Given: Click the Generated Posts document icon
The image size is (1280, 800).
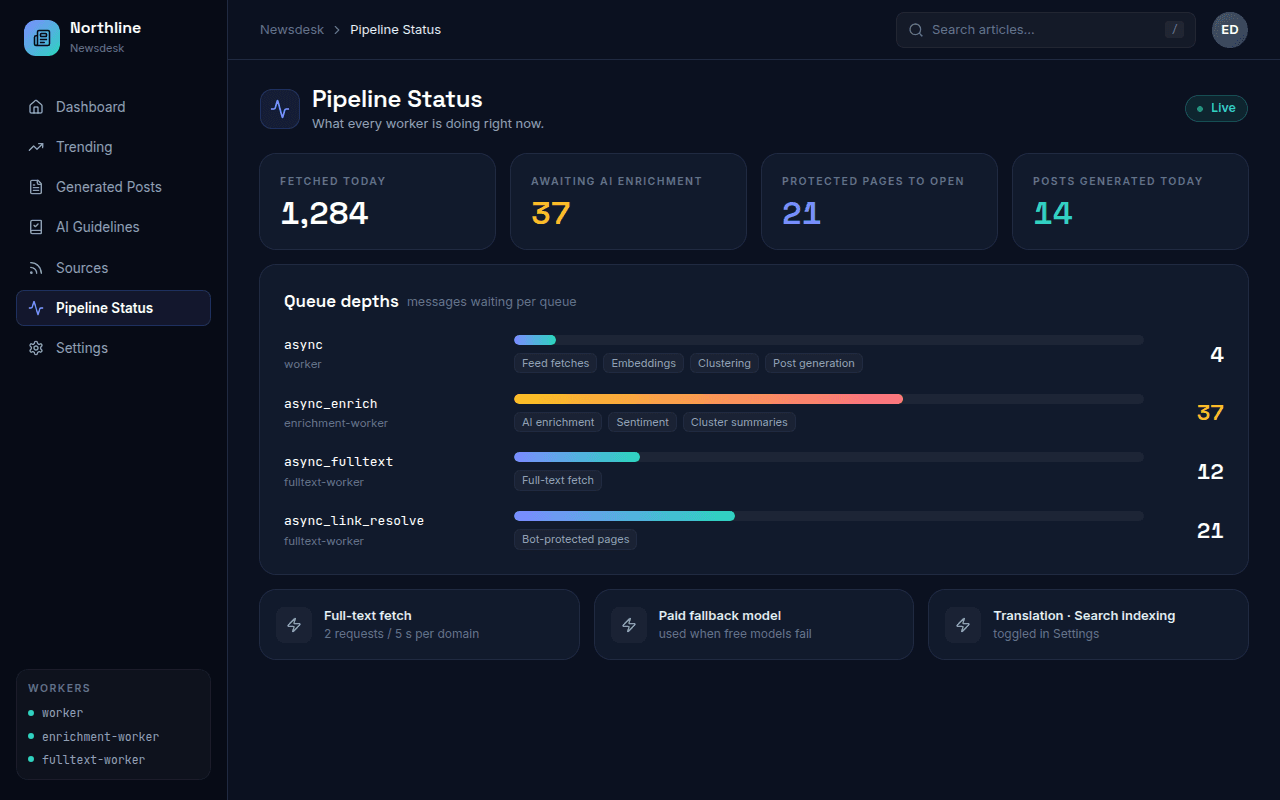Looking at the screenshot, I should 36,187.
